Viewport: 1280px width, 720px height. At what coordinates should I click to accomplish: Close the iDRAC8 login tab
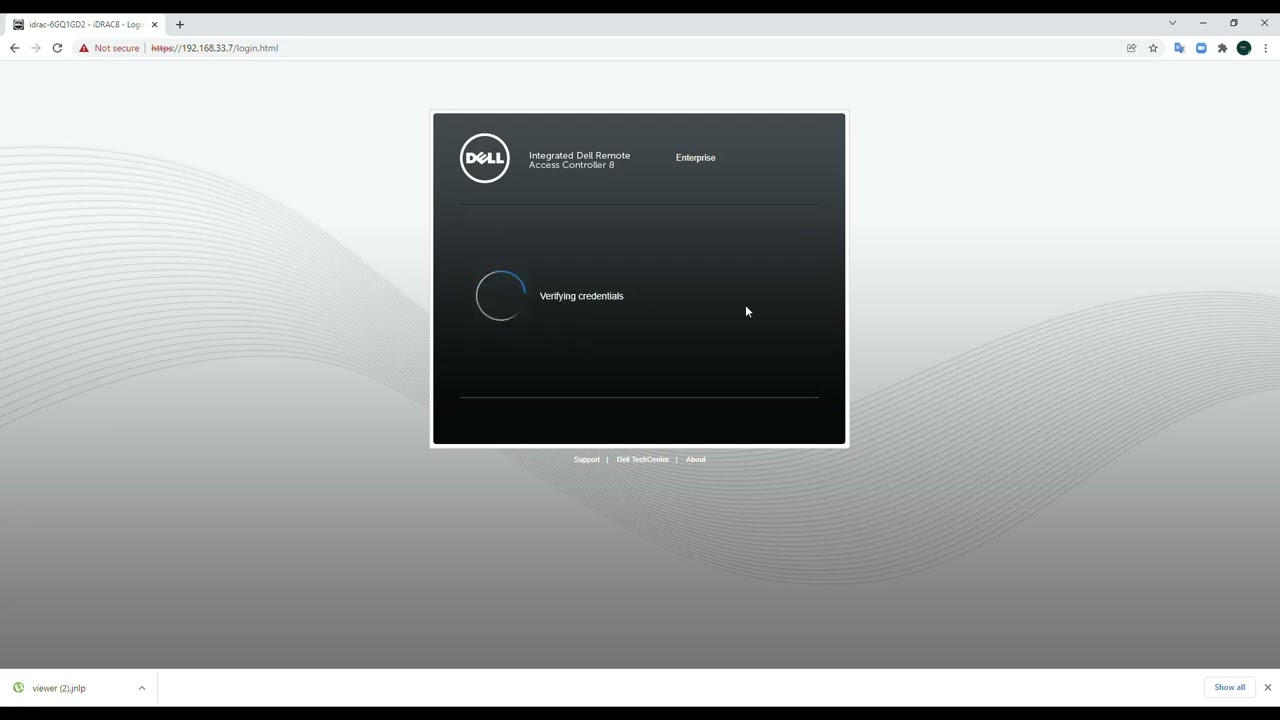tap(154, 24)
